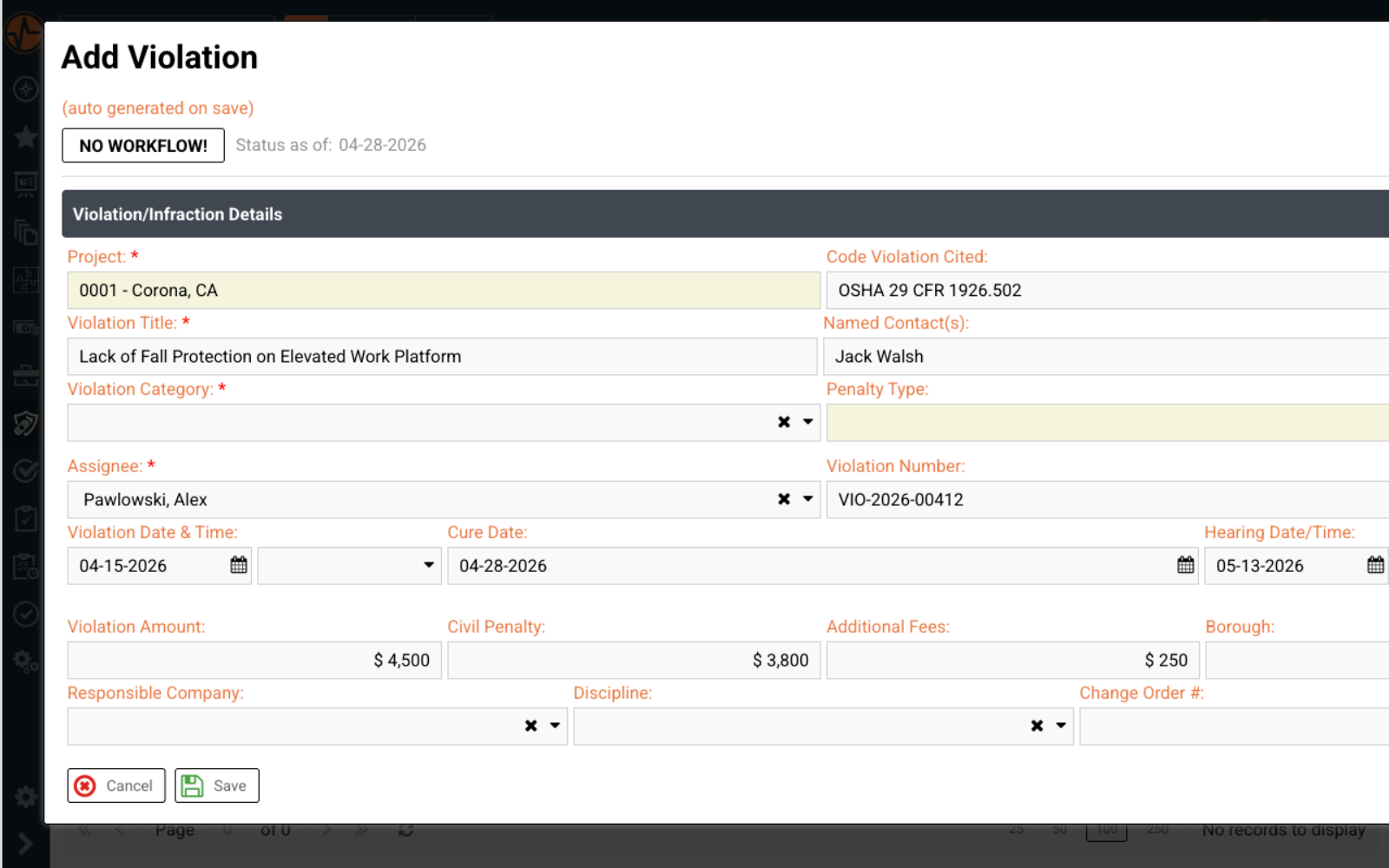Viewport: 1389px width, 868px height.
Task: Click the NO WORKFLOW! button
Action: click(143, 145)
